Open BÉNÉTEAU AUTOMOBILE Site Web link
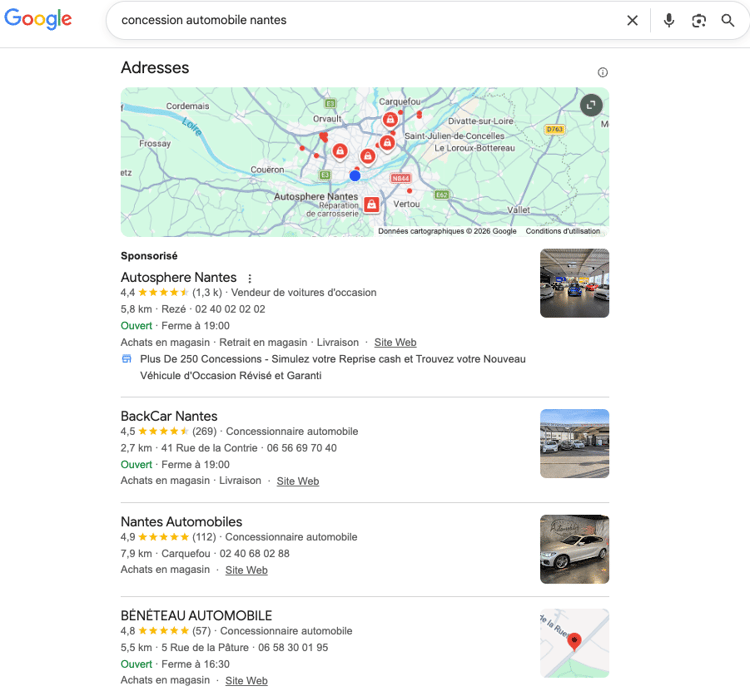The width and height of the screenshot is (750, 691). (246, 680)
